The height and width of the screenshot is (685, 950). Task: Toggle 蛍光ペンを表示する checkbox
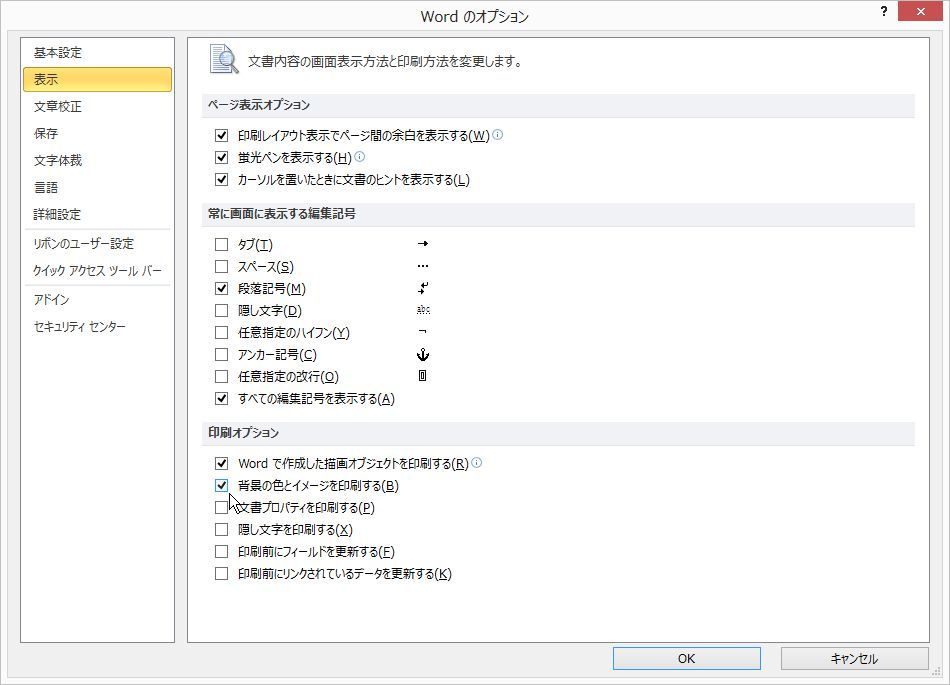coord(221,157)
